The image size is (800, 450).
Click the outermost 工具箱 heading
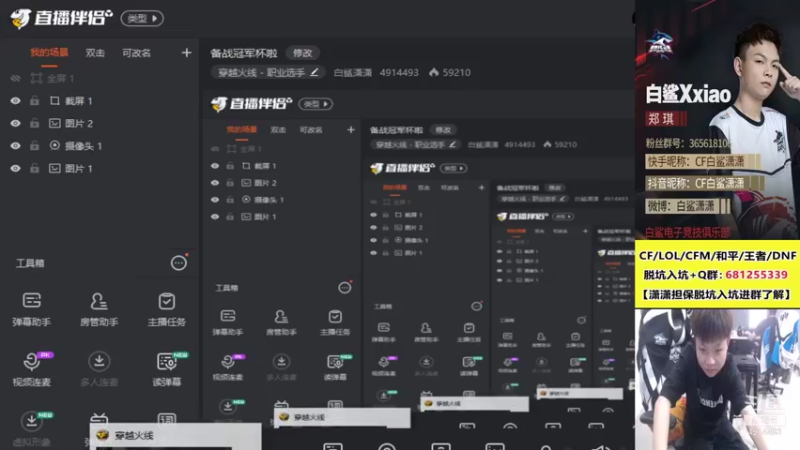coord(30,263)
